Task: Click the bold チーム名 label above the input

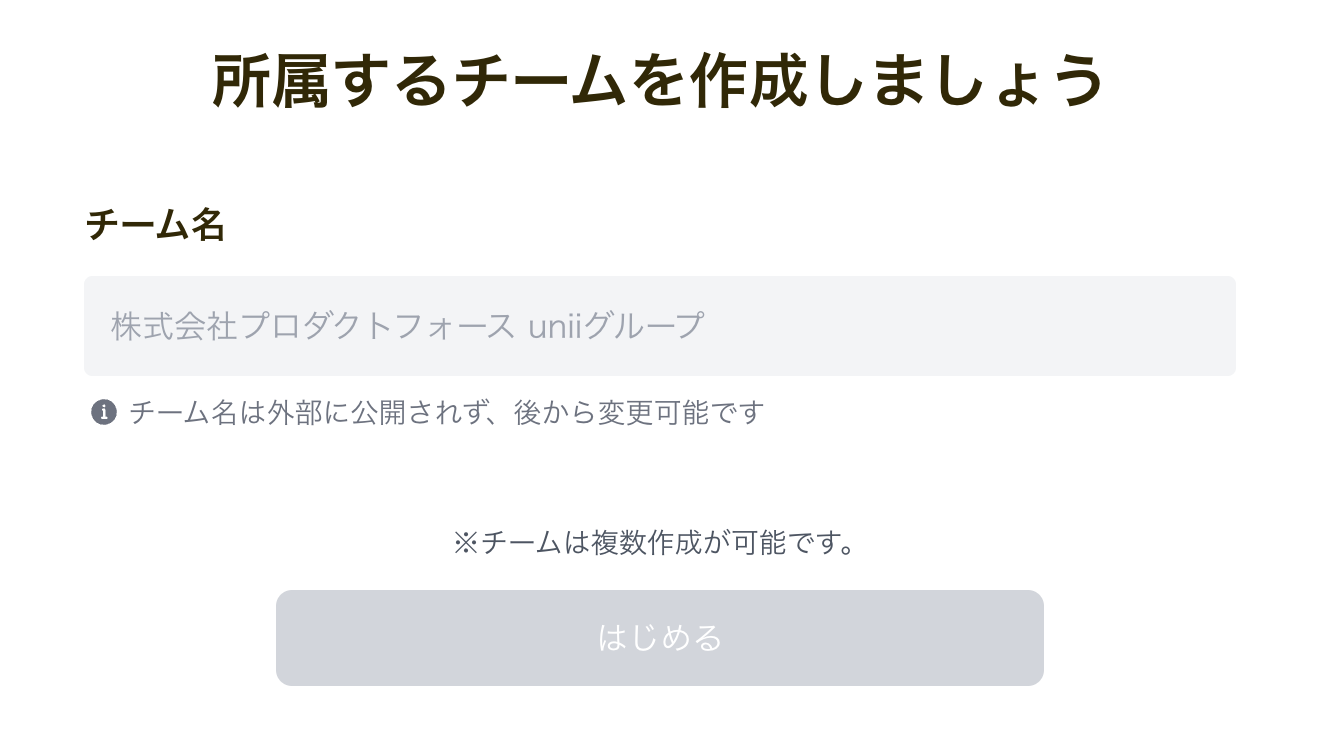Action: pyautogui.click(x=155, y=225)
